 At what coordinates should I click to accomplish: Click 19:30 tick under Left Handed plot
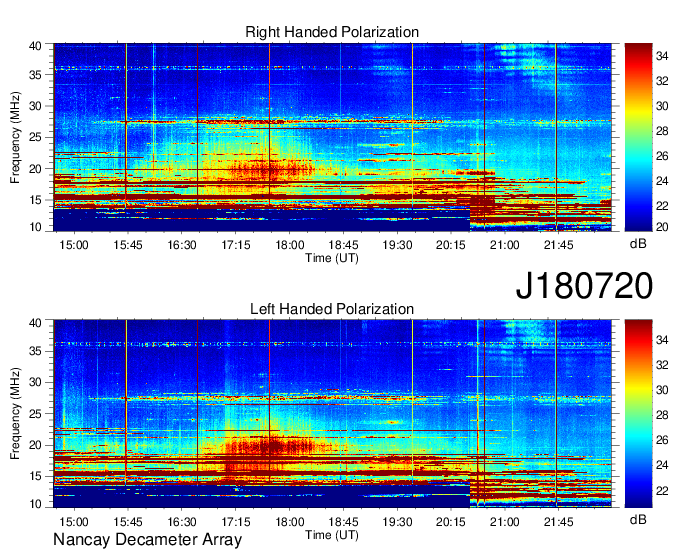click(397, 522)
